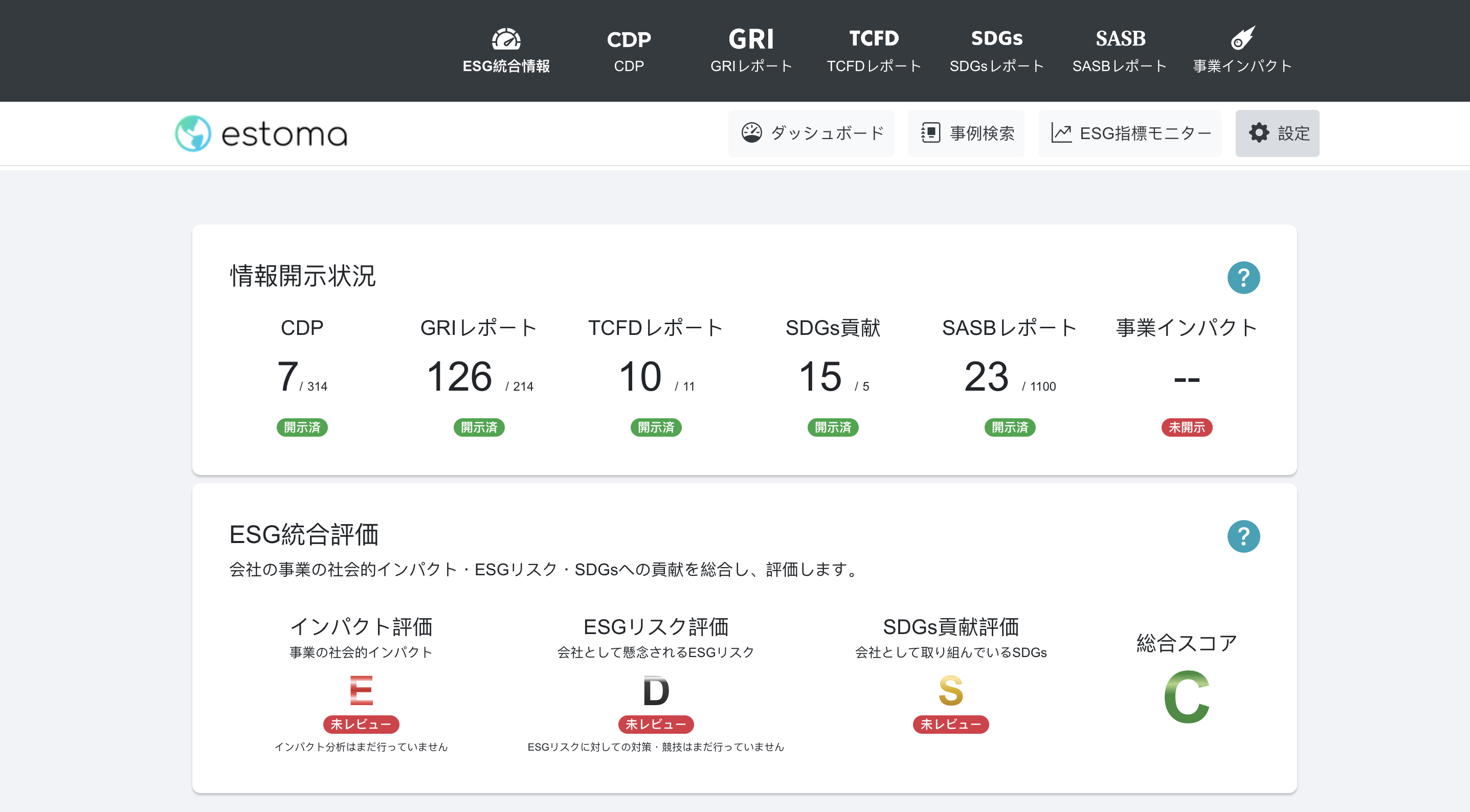Image resolution: width=1470 pixels, height=812 pixels.
Task: Open the ESG統合情報 gauge icon
Action: 505,39
